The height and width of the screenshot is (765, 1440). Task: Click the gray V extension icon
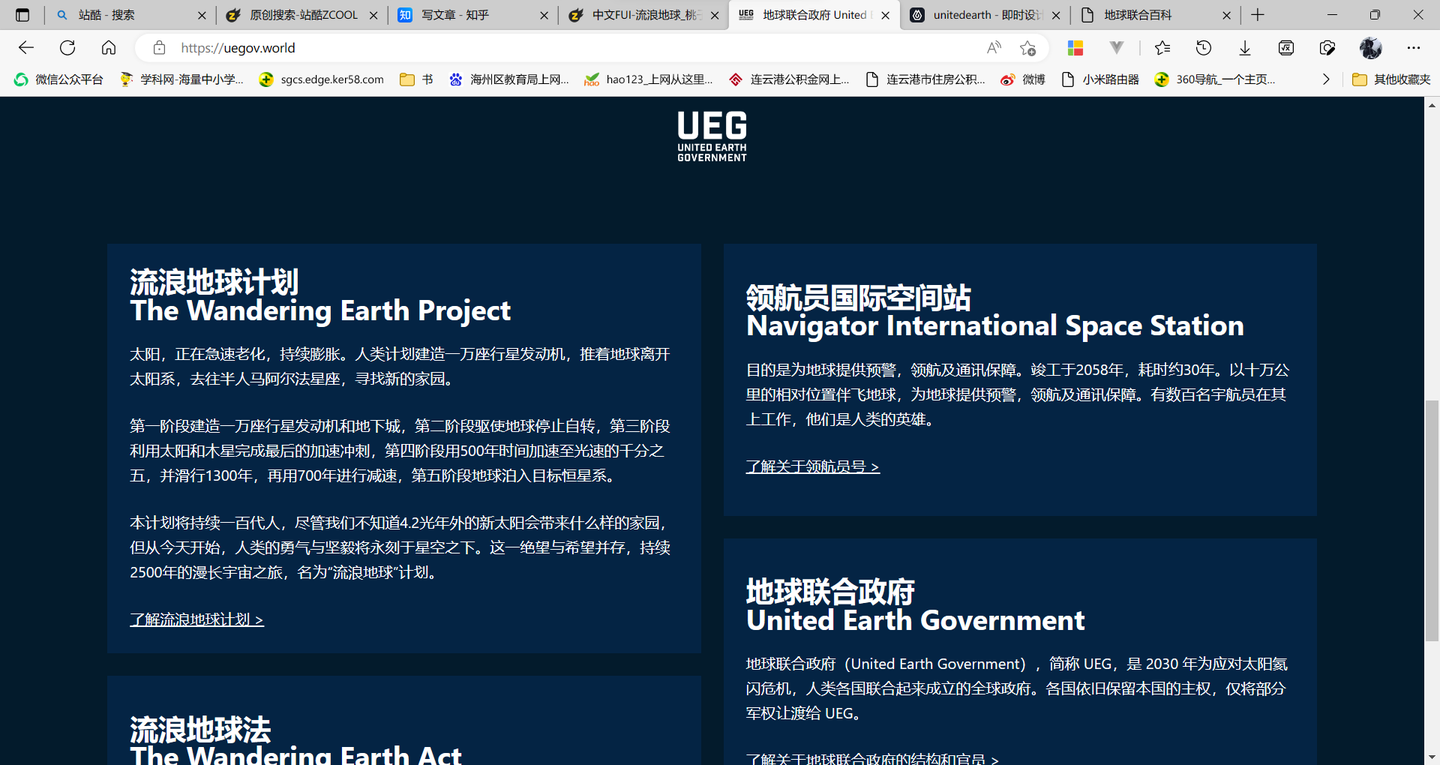point(1115,47)
